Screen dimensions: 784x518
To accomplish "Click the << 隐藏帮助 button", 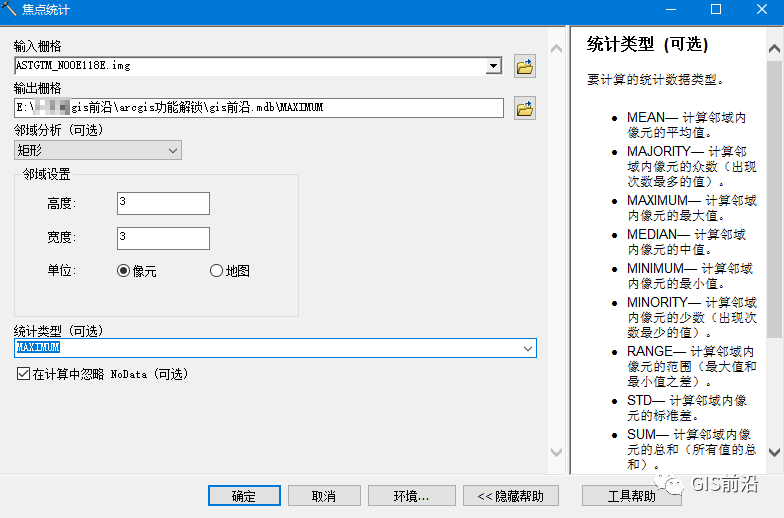I will click(x=510, y=496).
